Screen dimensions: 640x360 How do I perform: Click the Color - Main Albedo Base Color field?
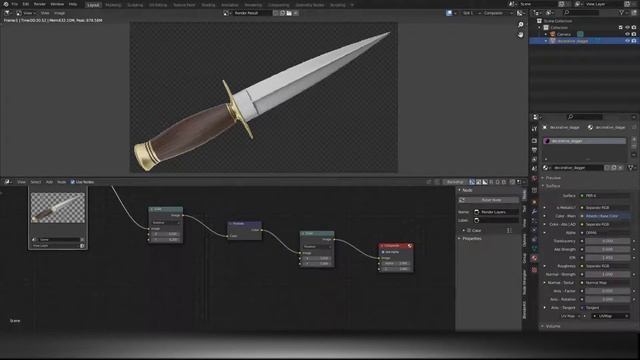coord(608,216)
